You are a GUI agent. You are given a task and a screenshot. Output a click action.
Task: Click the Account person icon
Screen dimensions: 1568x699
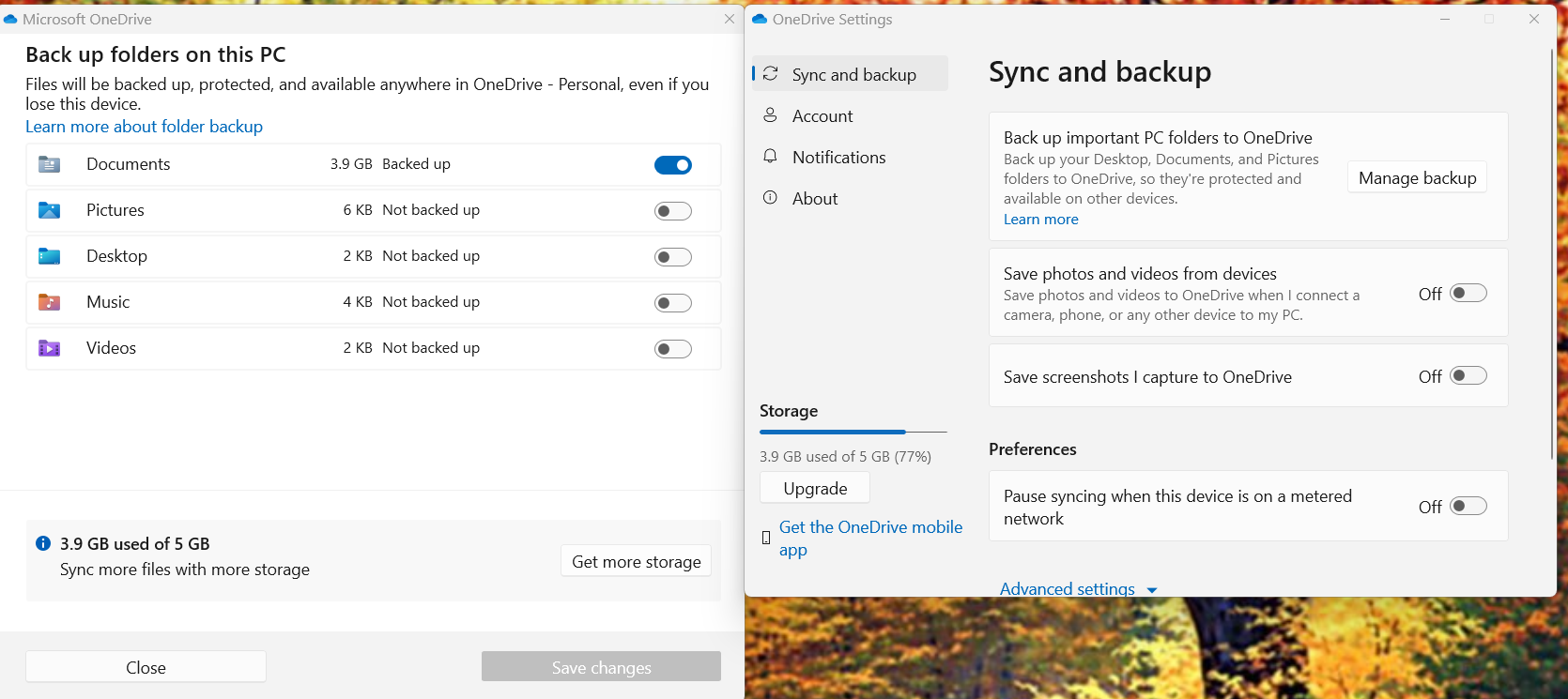pyautogui.click(x=770, y=115)
